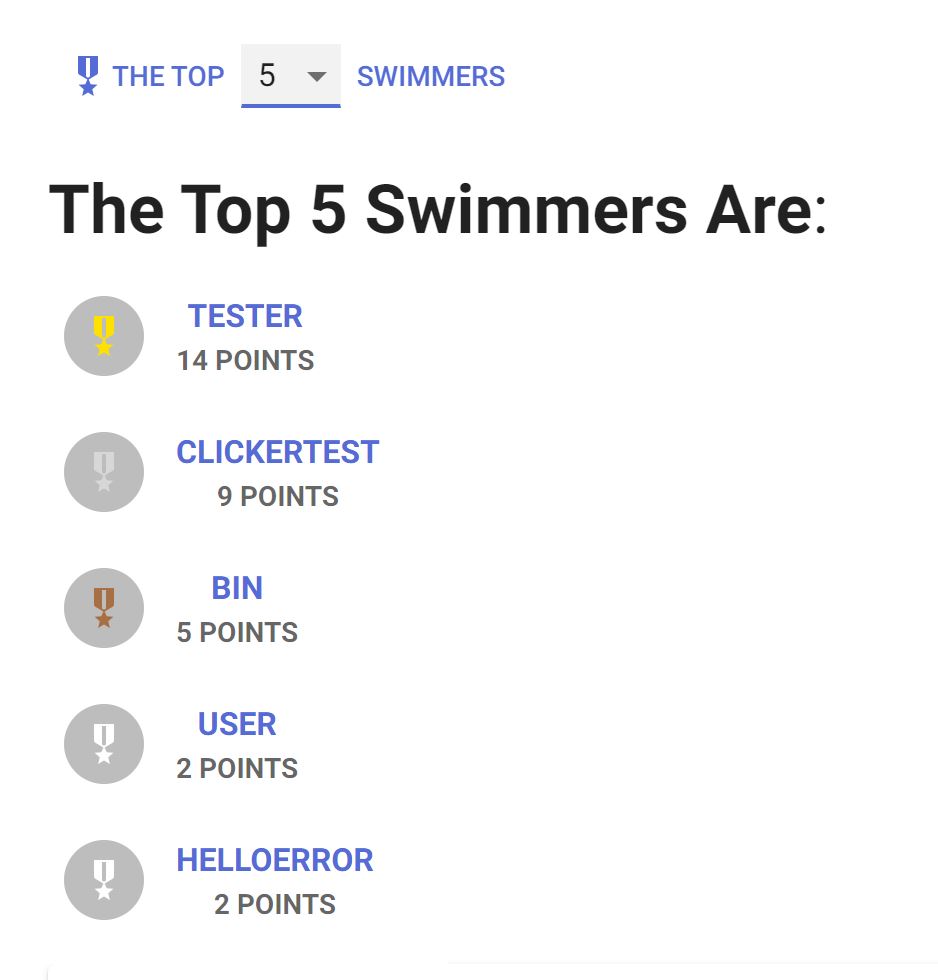Click the SWIMMERS label text
Screen dimensions: 938x980
[x=431, y=76]
